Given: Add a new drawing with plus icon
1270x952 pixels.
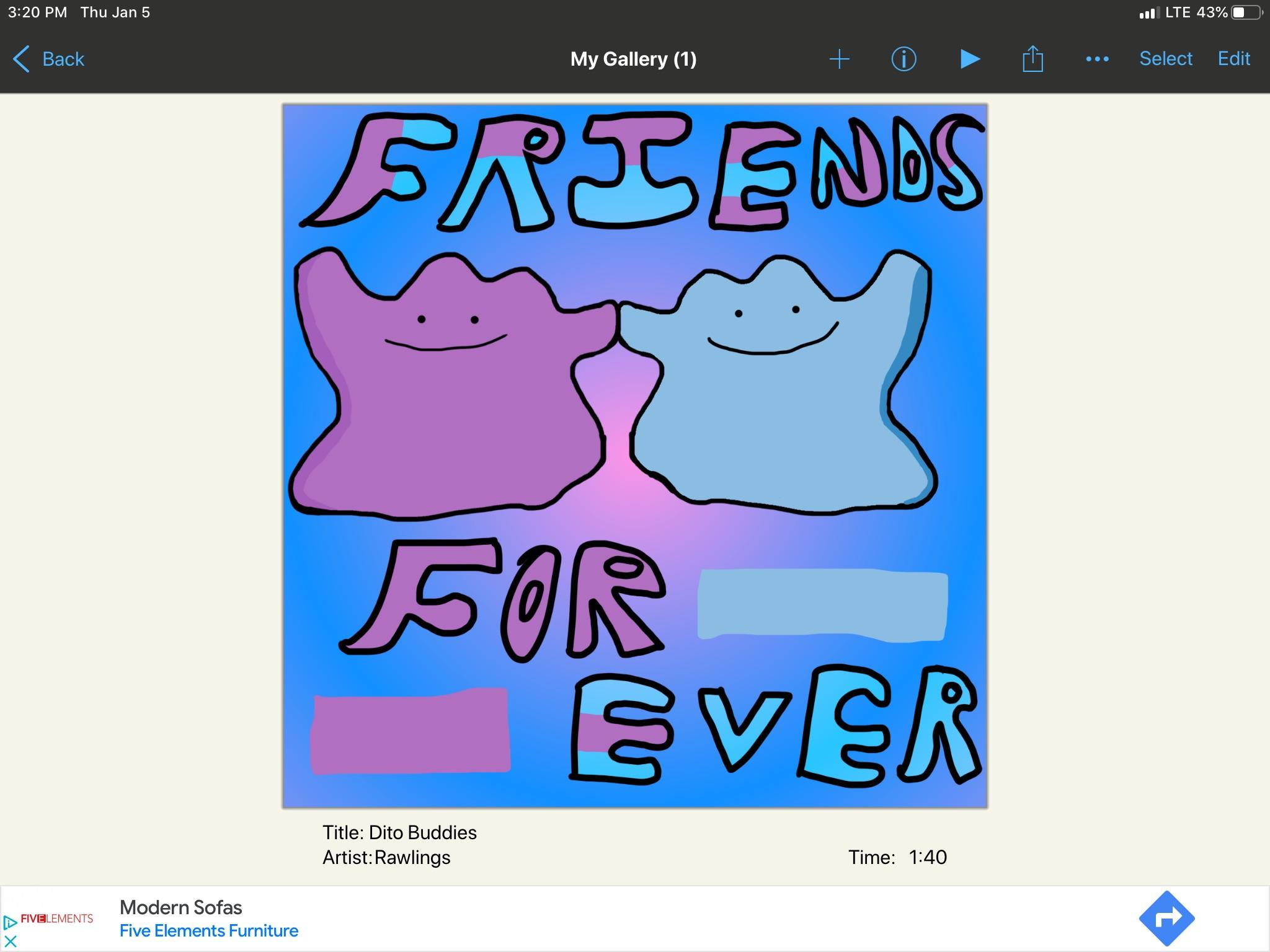Looking at the screenshot, I should [x=839, y=59].
